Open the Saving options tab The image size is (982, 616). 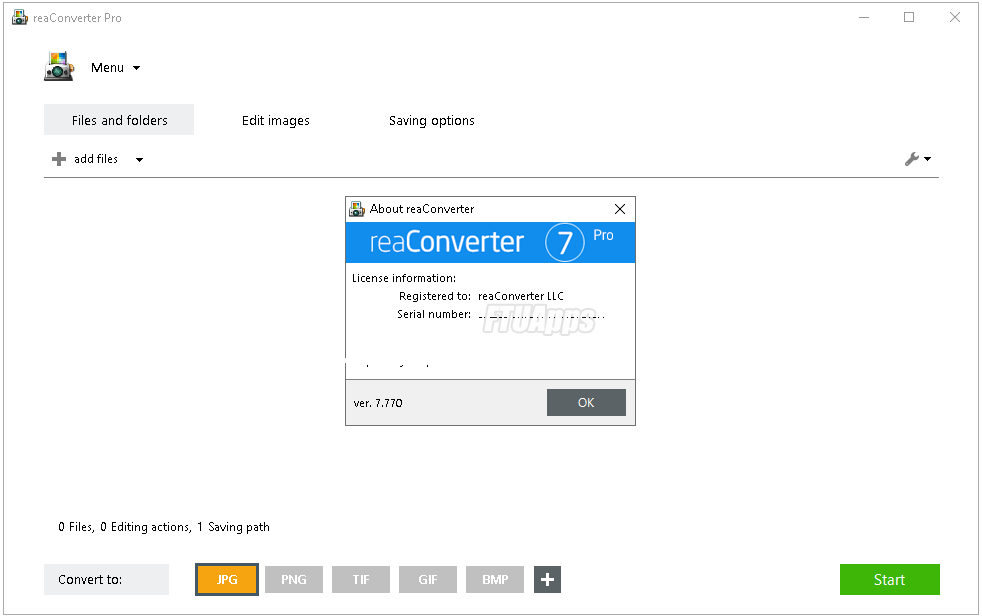432,120
